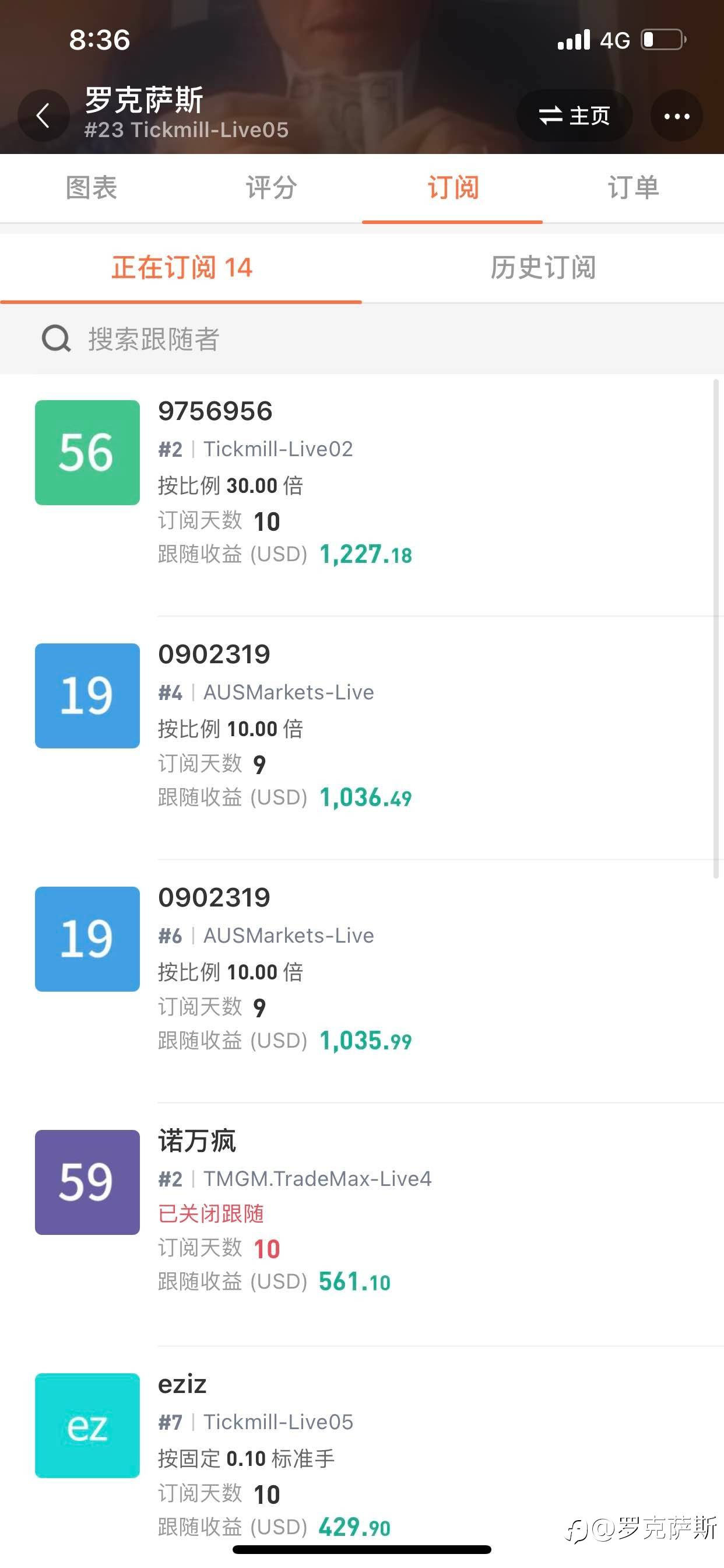Focus the 搜索跟随者 search field
Screen dimensions: 724x1568
[362, 338]
